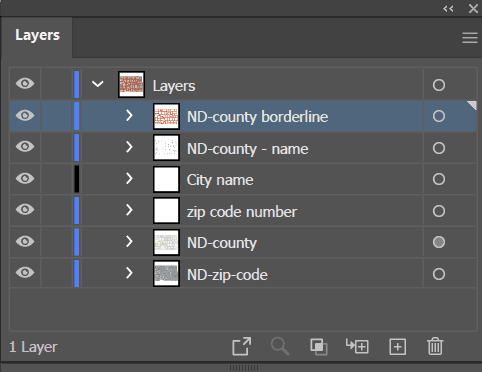
Task: Expand the ND-county borderline sublayer
Action: pyautogui.click(x=129, y=115)
